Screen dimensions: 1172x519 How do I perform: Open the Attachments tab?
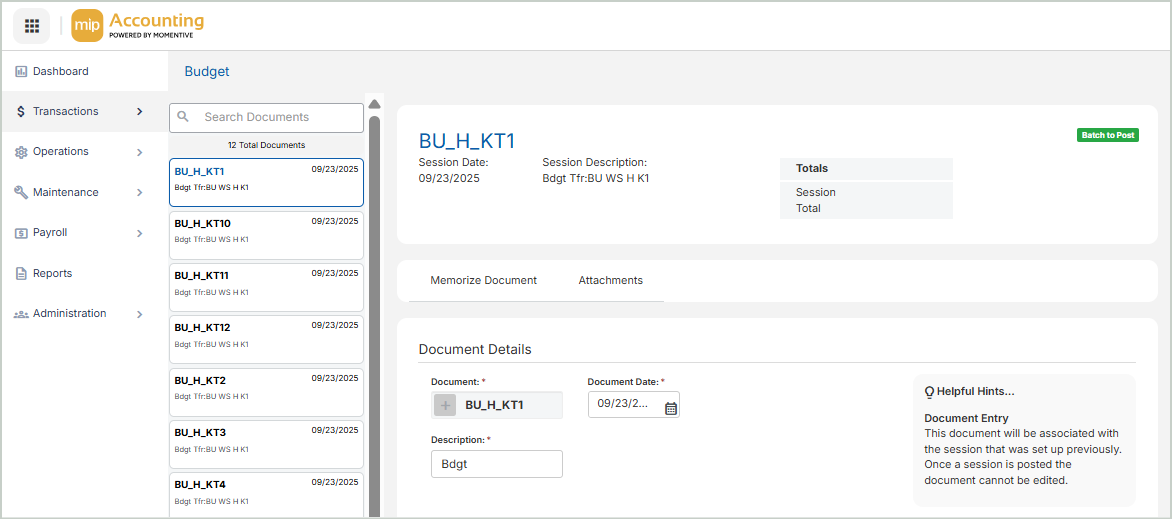(x=610, y=281)
